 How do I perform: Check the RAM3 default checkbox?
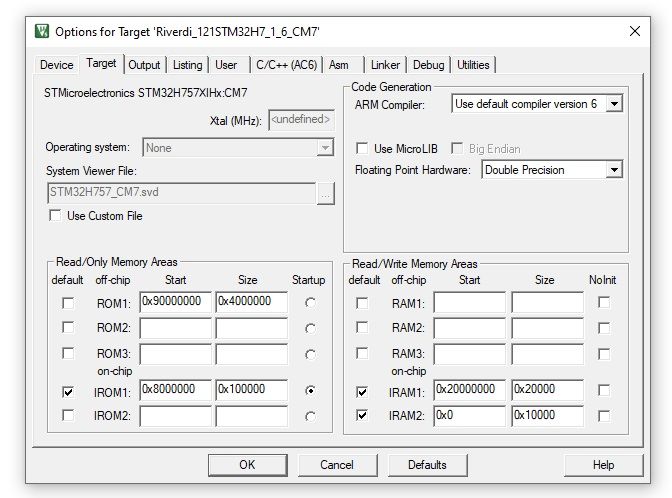click(362, 353)
